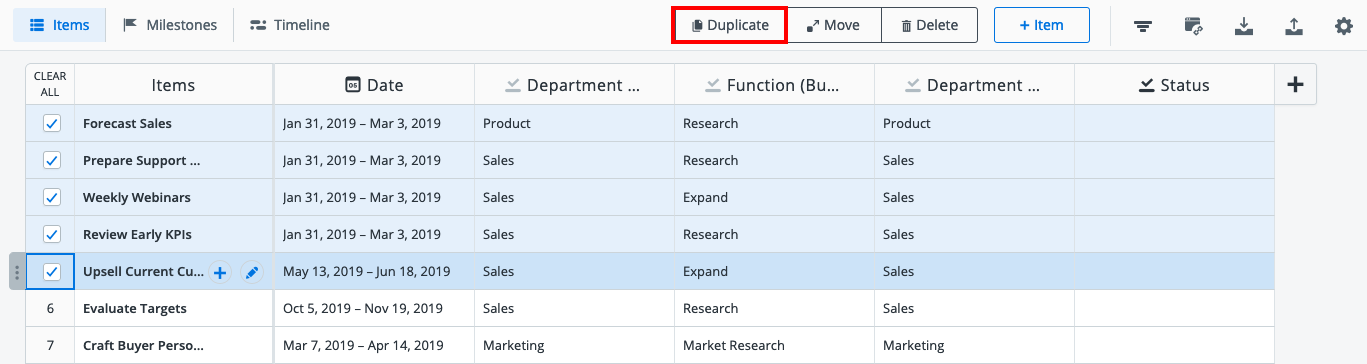
Task: Switch to the Timeline tab
Action: tap(289, 25)
